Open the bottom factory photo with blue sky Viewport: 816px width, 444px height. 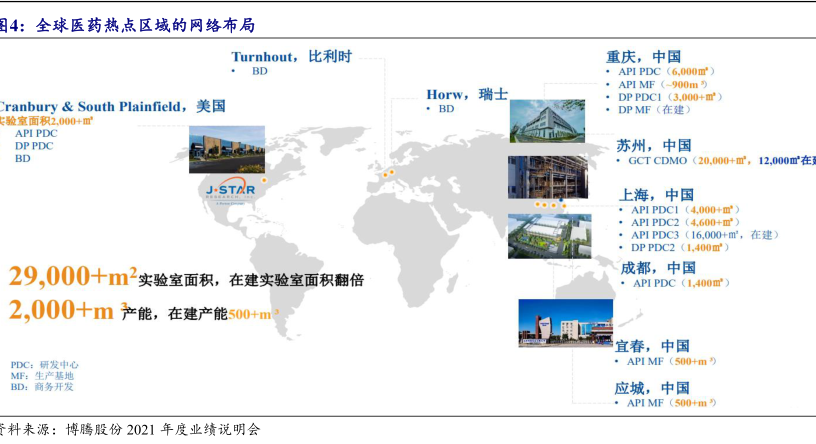pos(564,323)
